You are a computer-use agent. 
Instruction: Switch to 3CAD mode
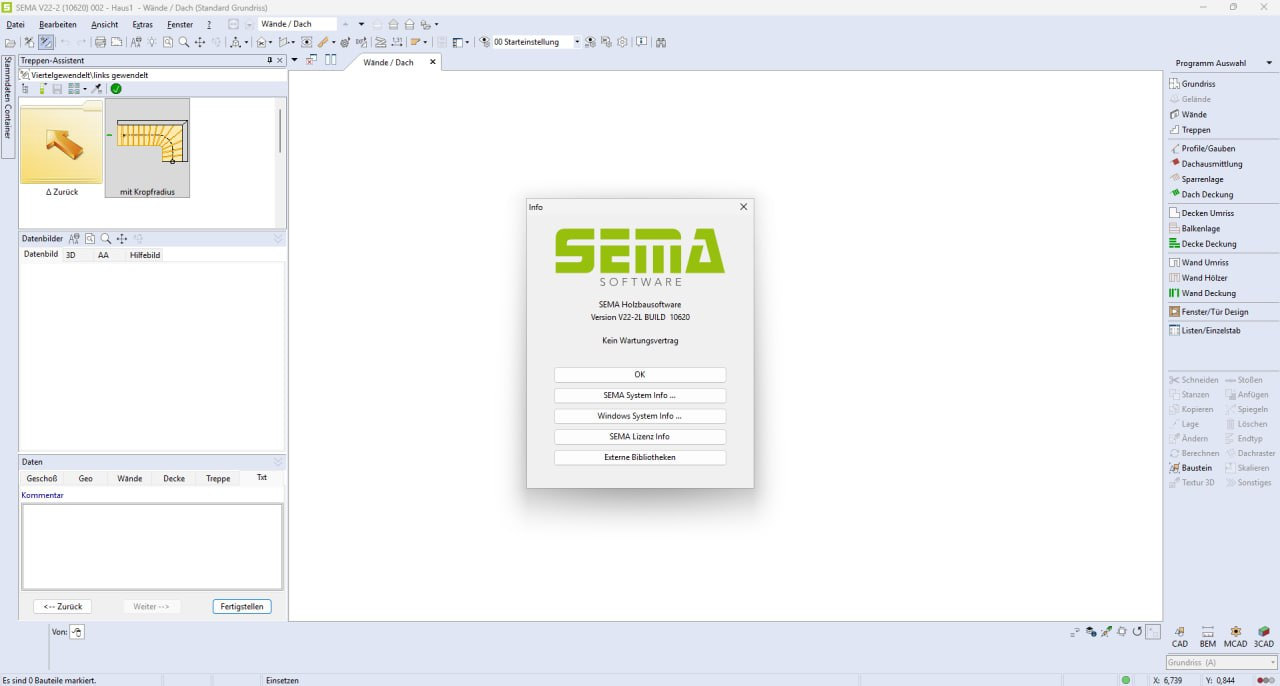click(x=1264, y=637)
